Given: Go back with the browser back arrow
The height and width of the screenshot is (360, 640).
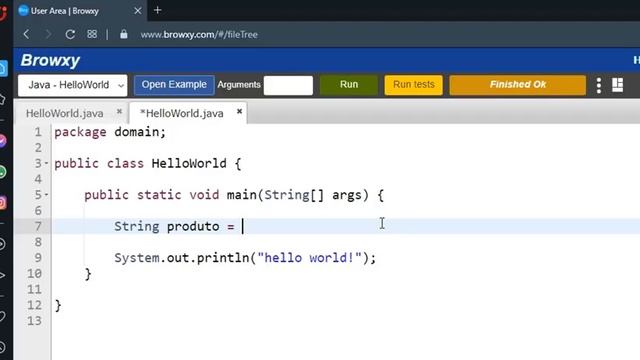Looking at the screenshot, I should coord(27,34).
